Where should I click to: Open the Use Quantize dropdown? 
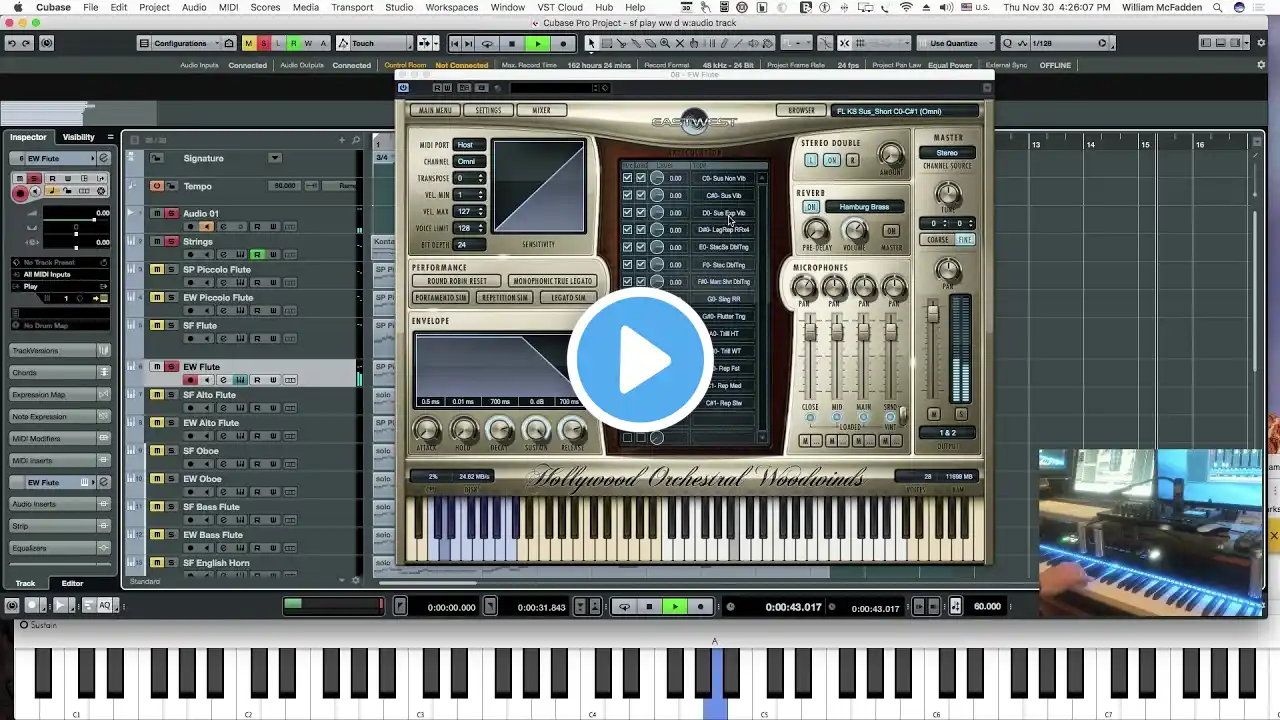[x=958, y=43]
